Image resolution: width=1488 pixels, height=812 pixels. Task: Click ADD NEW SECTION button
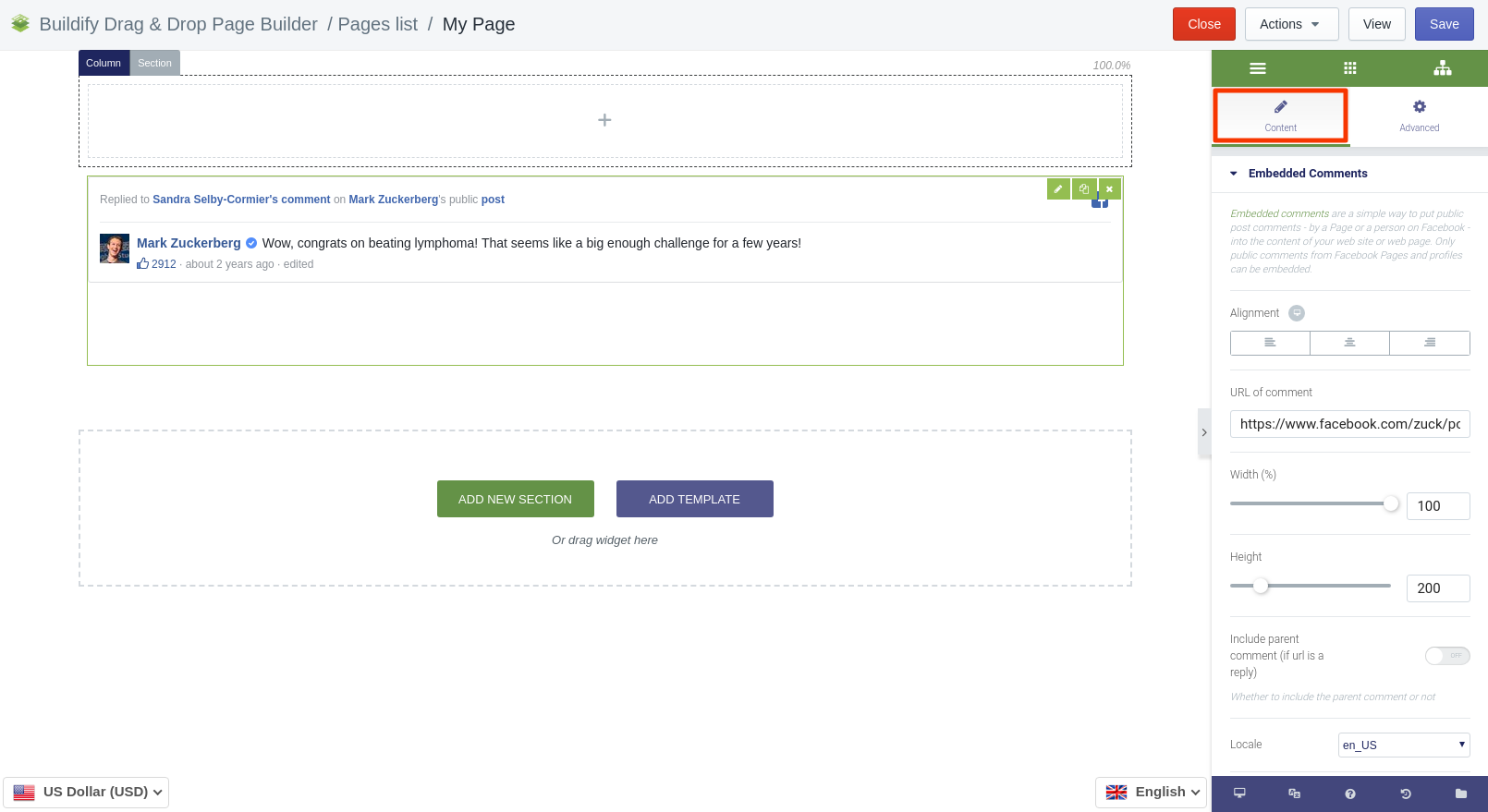(x=516, y=499)
